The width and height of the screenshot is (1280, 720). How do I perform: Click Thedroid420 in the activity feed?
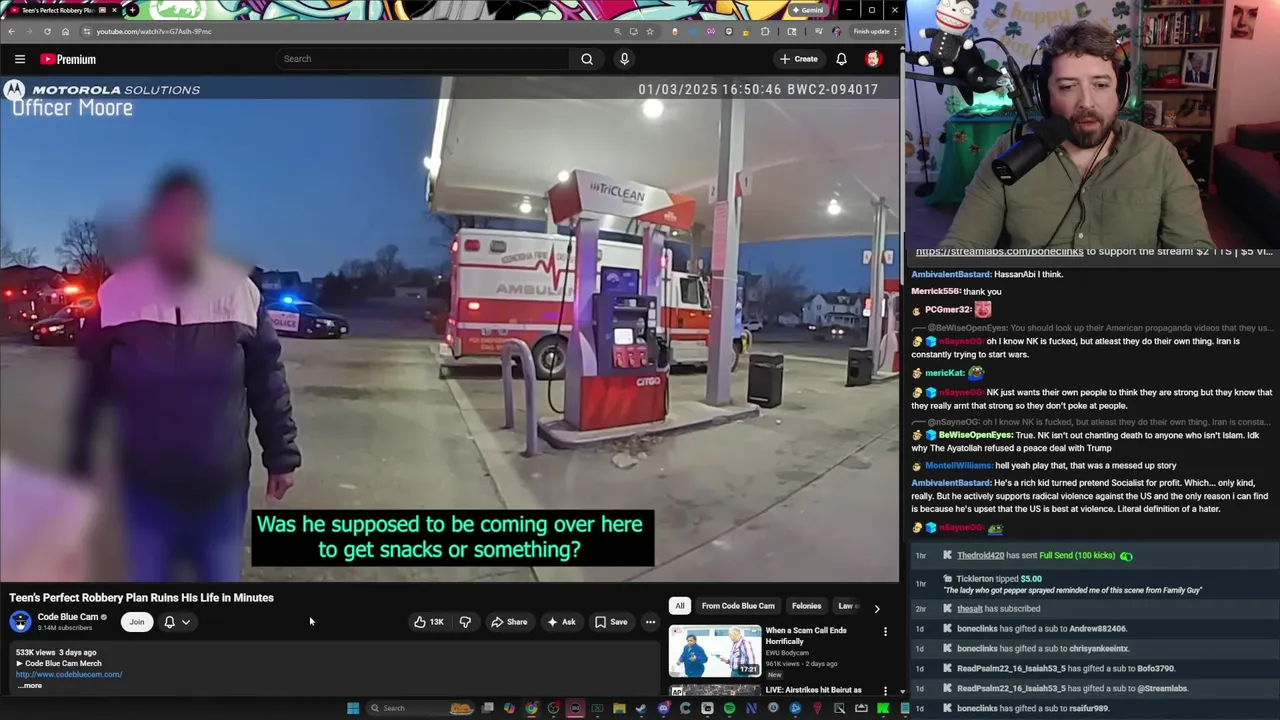click(x=980, y=555)
